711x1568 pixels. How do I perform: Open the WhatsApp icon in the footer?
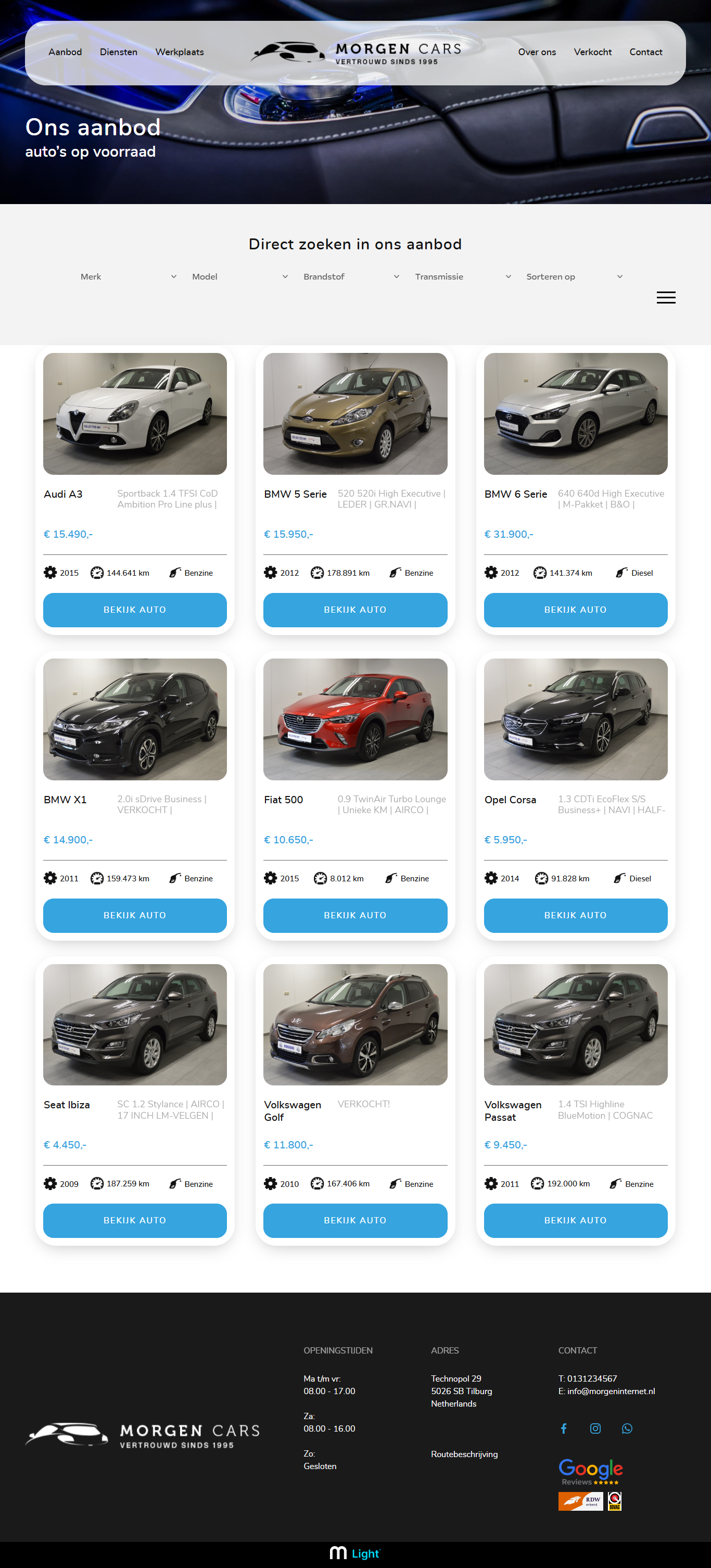tap(627, 1428)
